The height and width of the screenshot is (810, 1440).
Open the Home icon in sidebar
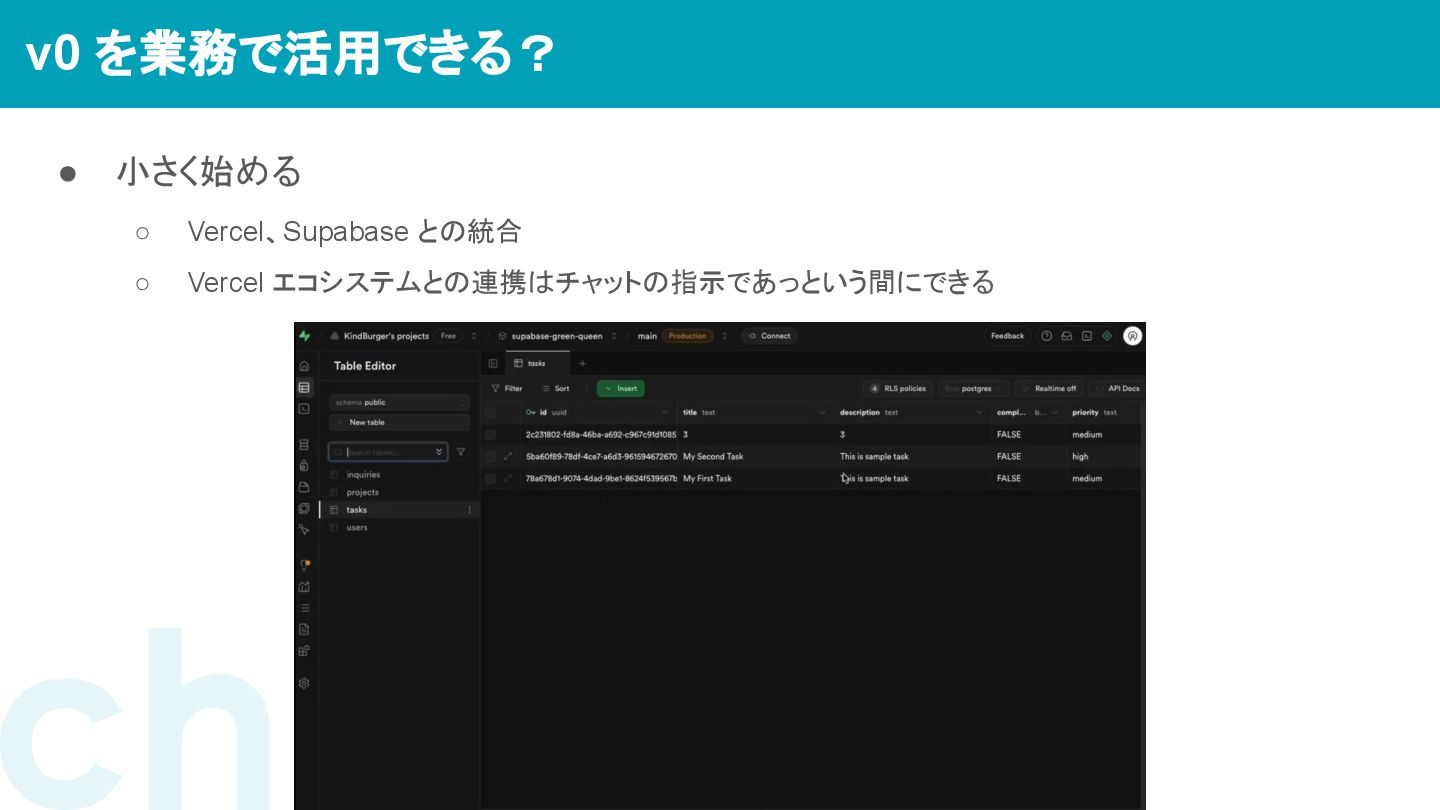(304, 366)
